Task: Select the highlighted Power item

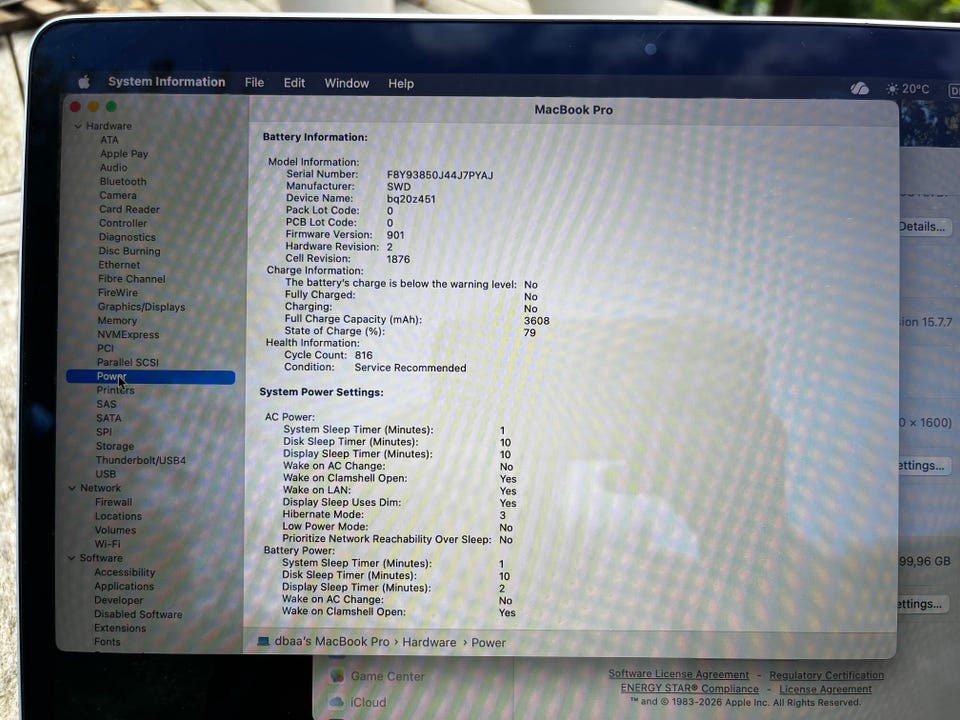Action: coord(151,377)
